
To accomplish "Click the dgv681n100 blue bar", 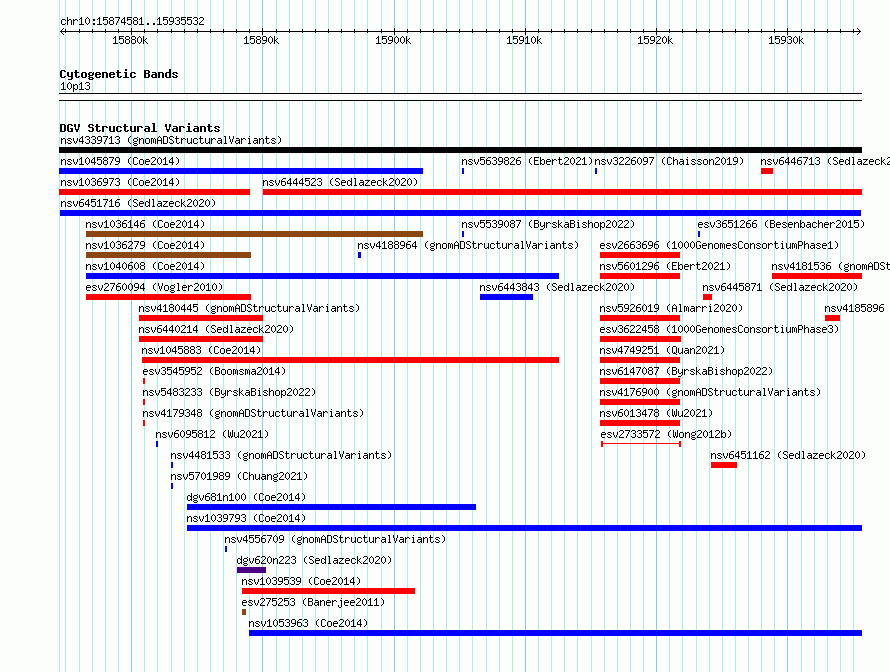I will (331, 507).
